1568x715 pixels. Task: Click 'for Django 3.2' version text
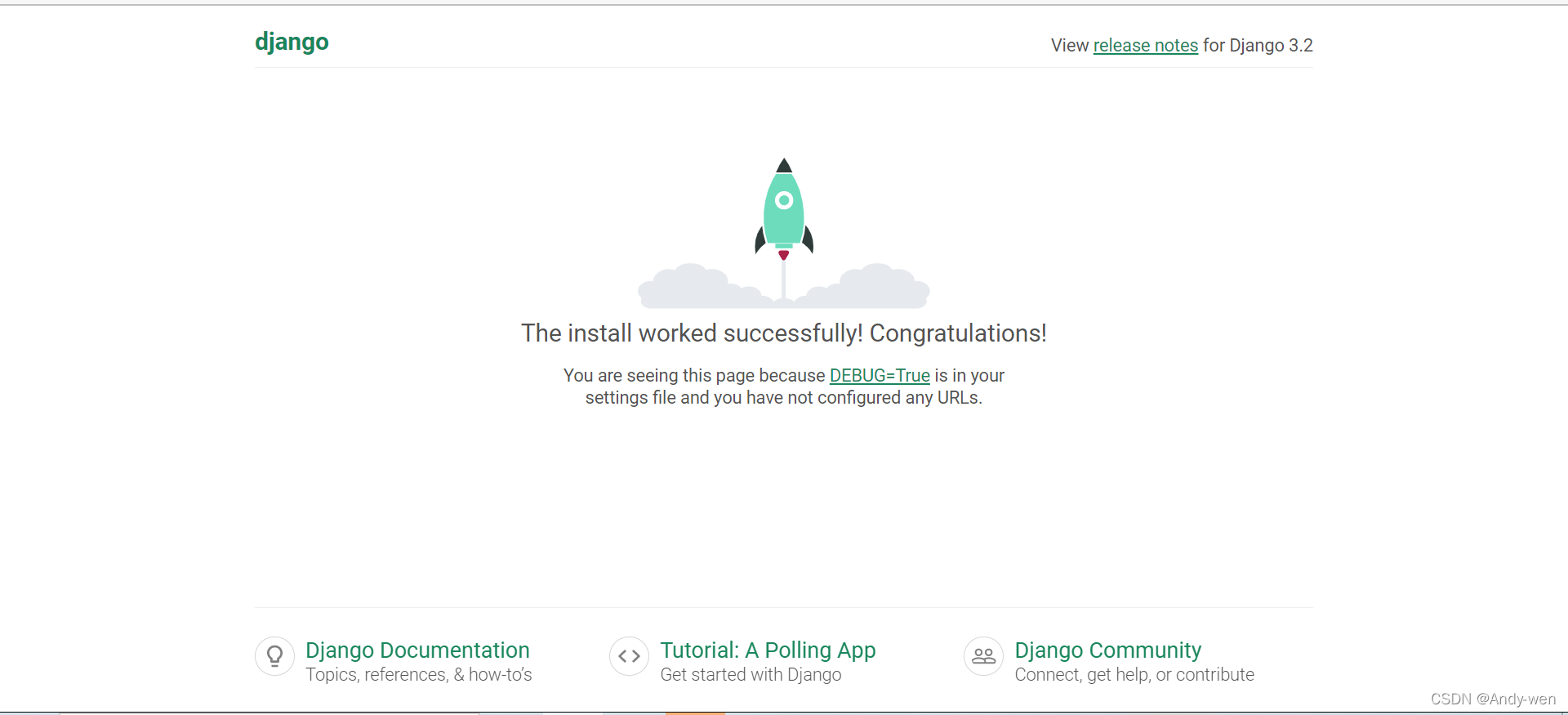(1258, 46)
